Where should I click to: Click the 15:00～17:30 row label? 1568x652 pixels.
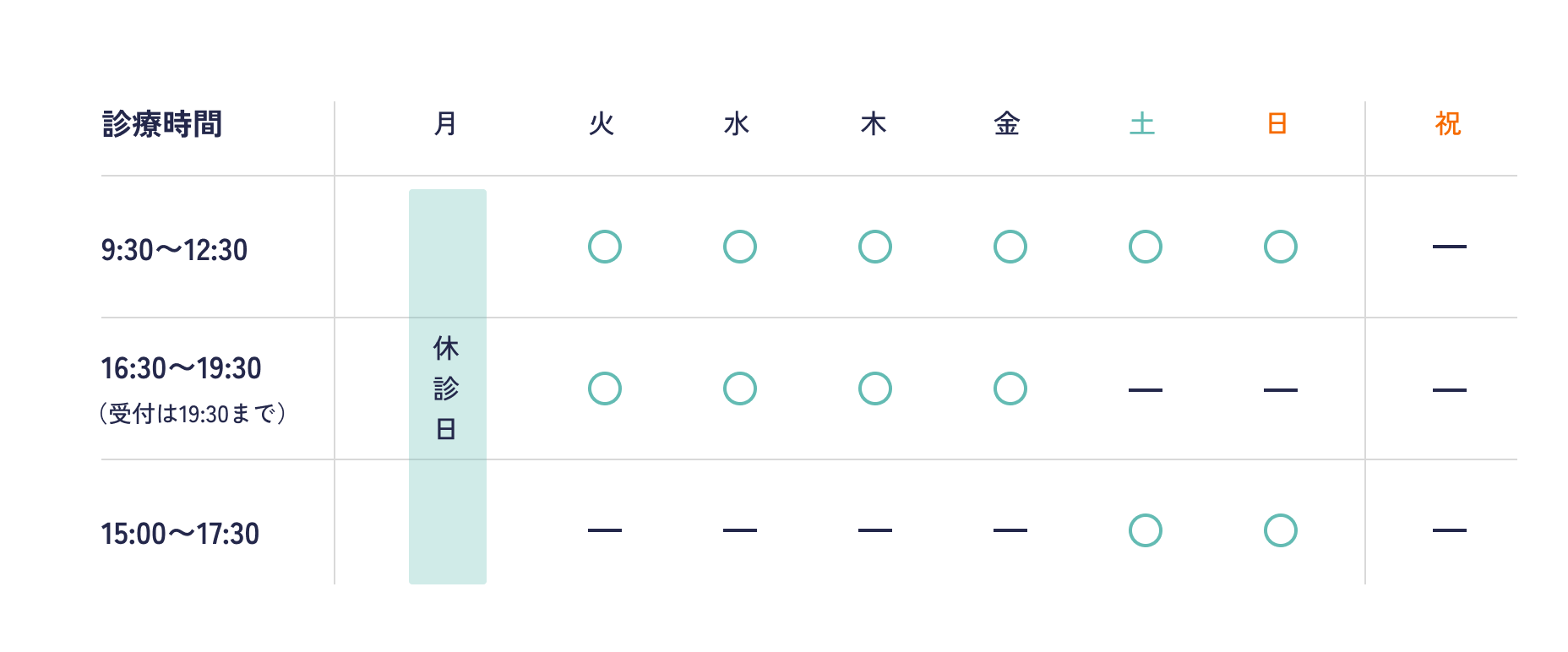coord(180,534)
